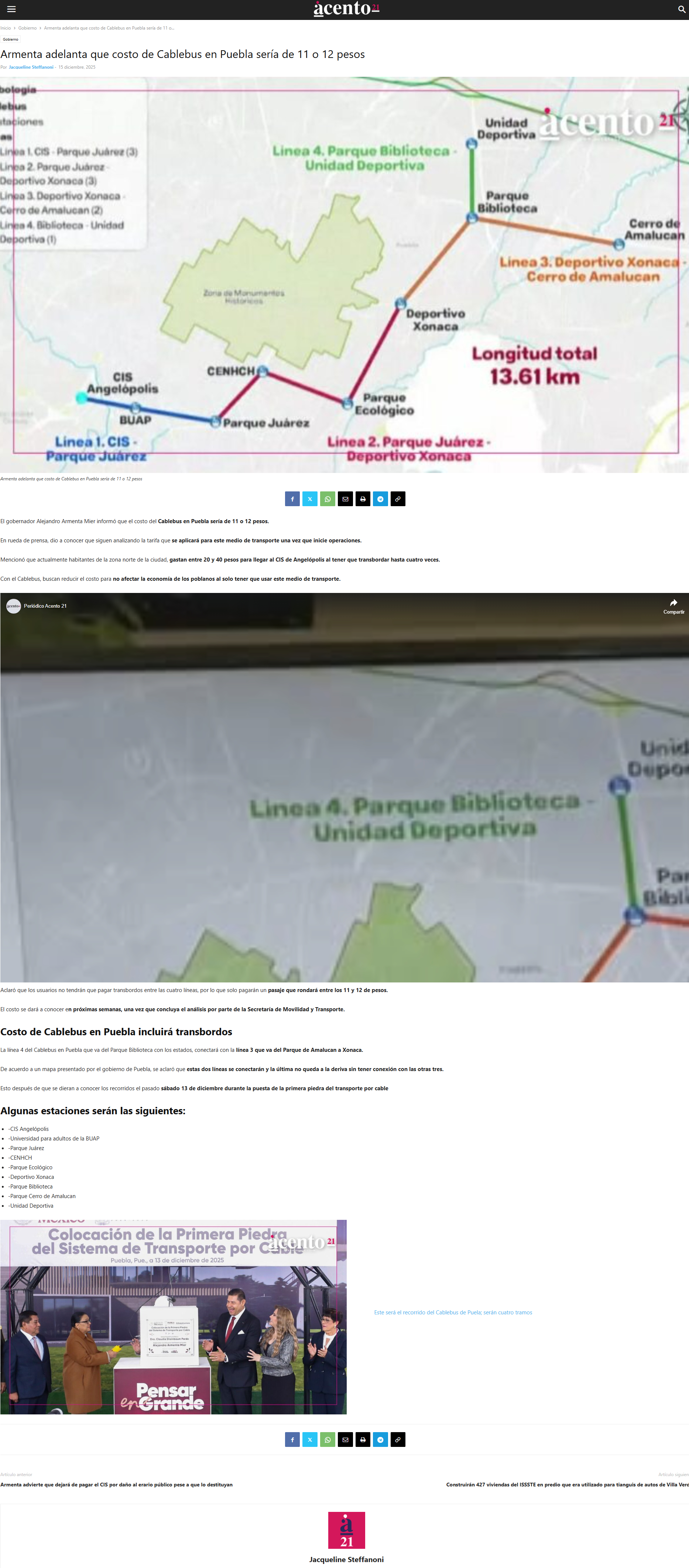Click the article headline about Cablebus cost
Image resolution: width=689 pixels, height=1568 pixels.
[x=183, y=54]
